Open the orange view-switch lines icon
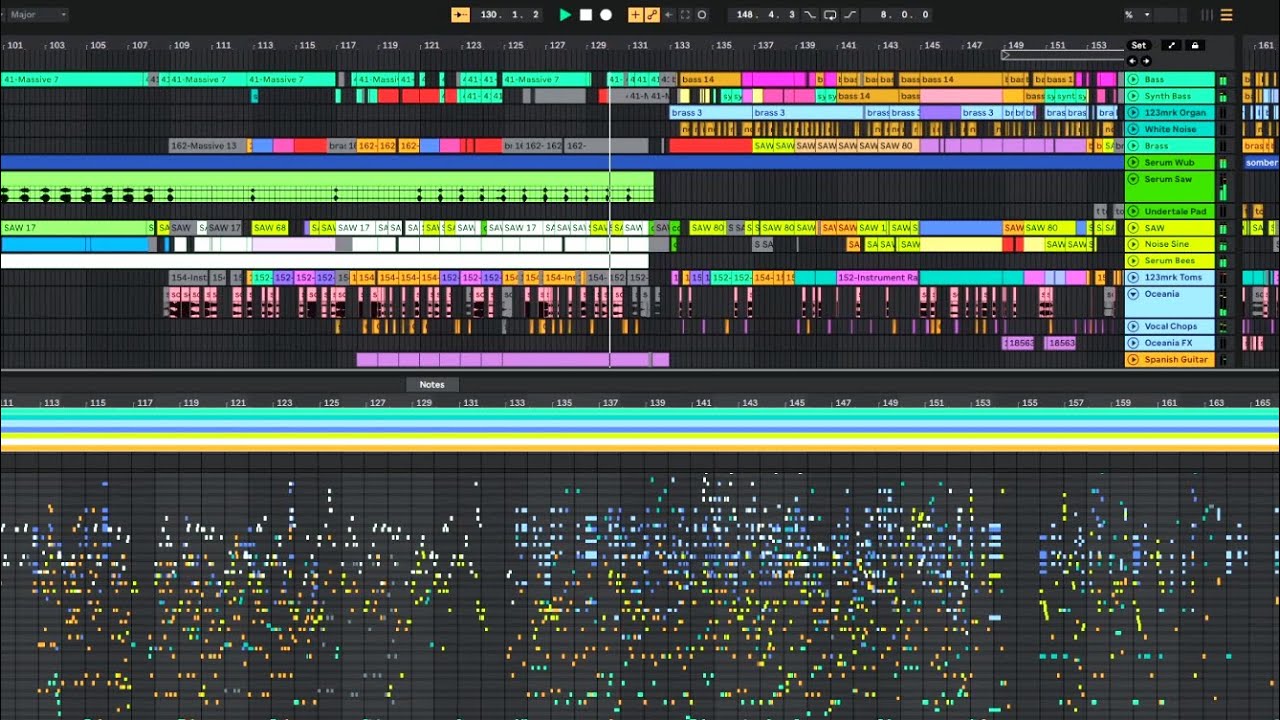This screenshot has height=720, width=1280. 1226,15
